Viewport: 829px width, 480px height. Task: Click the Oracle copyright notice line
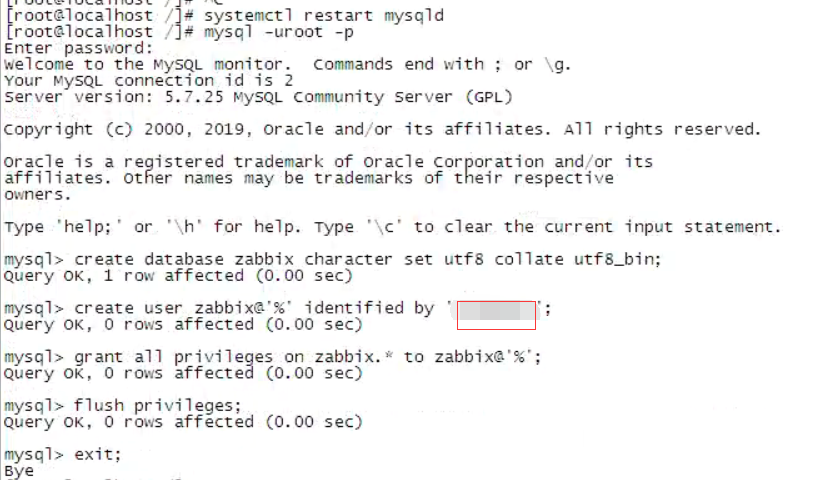[x=382, y=129]
